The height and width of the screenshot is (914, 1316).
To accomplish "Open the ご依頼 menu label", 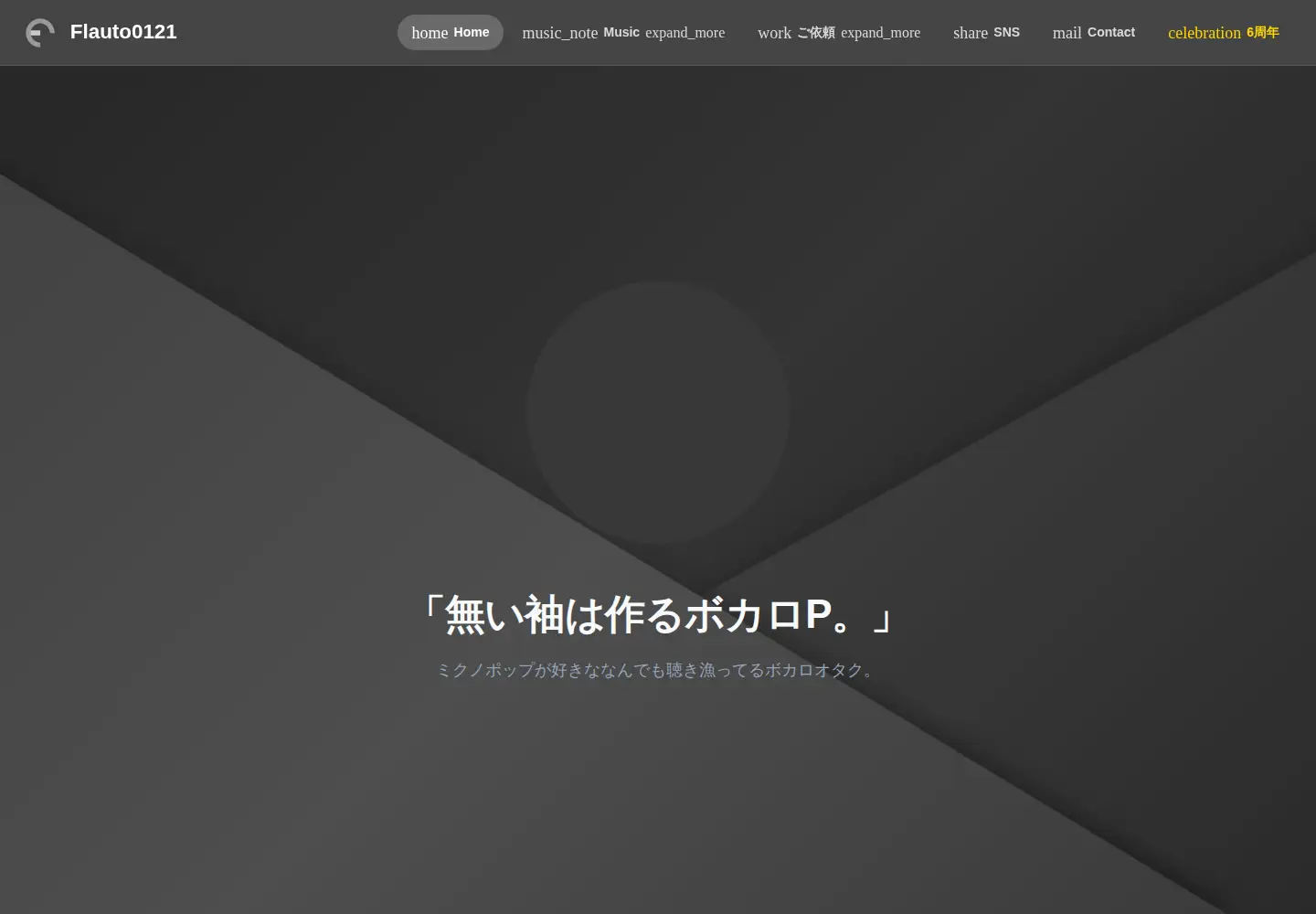I will click(x=816, y=32).
